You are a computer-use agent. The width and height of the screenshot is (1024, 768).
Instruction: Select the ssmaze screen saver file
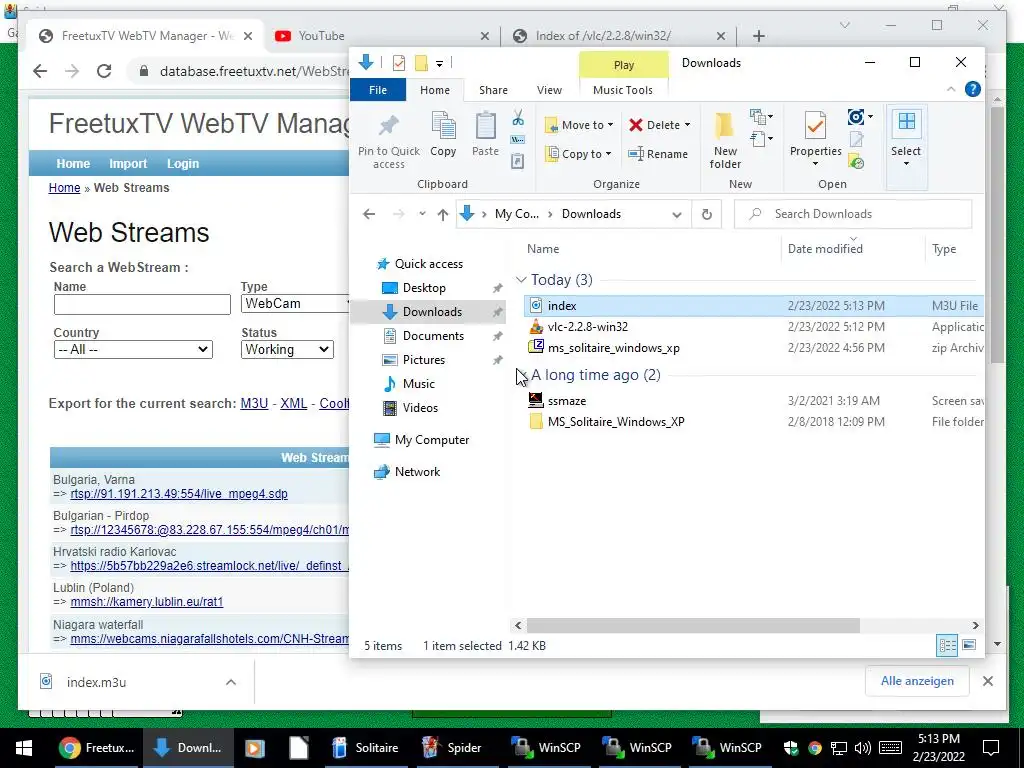(567, 401)
